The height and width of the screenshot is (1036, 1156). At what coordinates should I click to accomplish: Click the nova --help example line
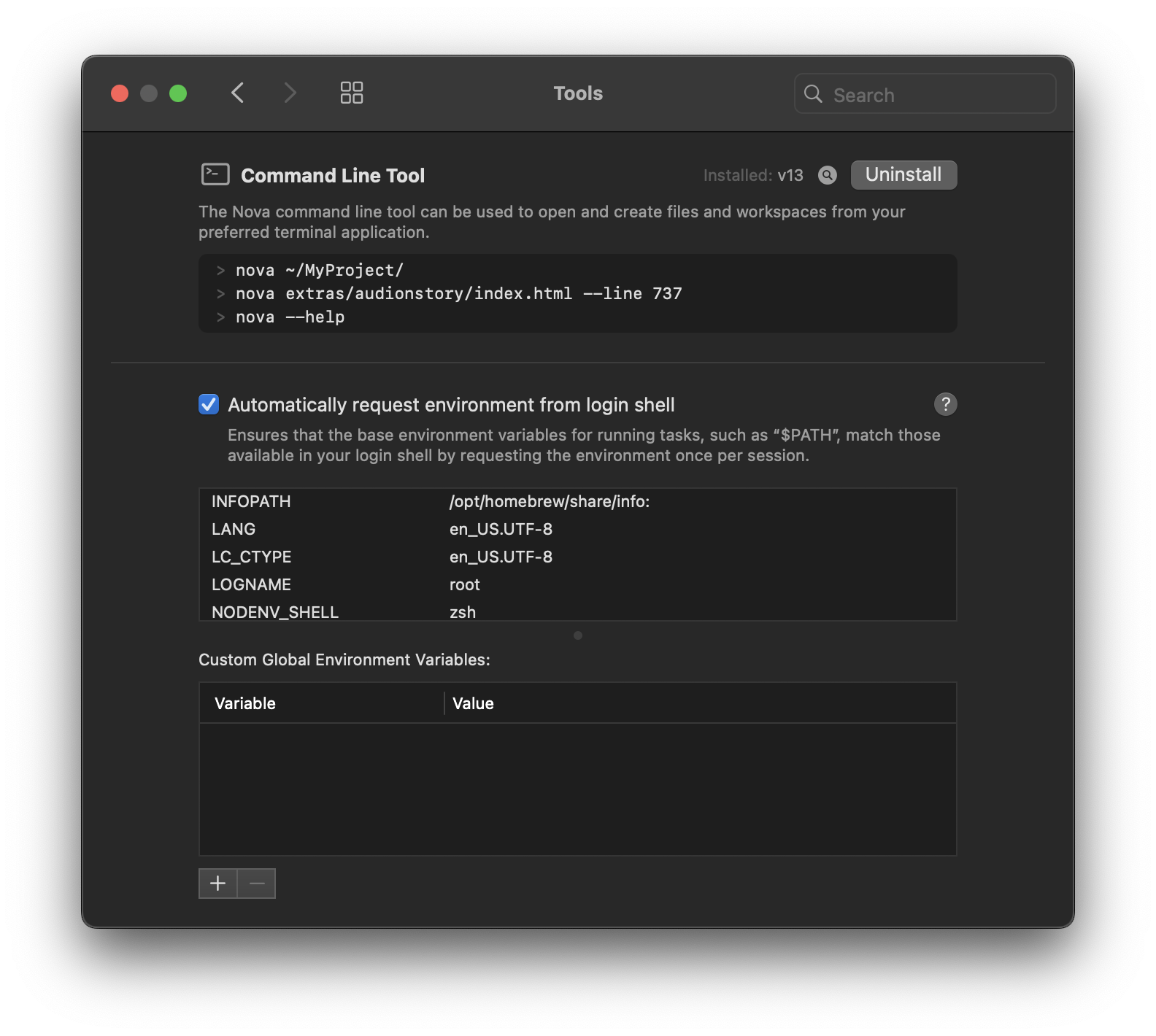pyautogui.click(x=290, y=317)
